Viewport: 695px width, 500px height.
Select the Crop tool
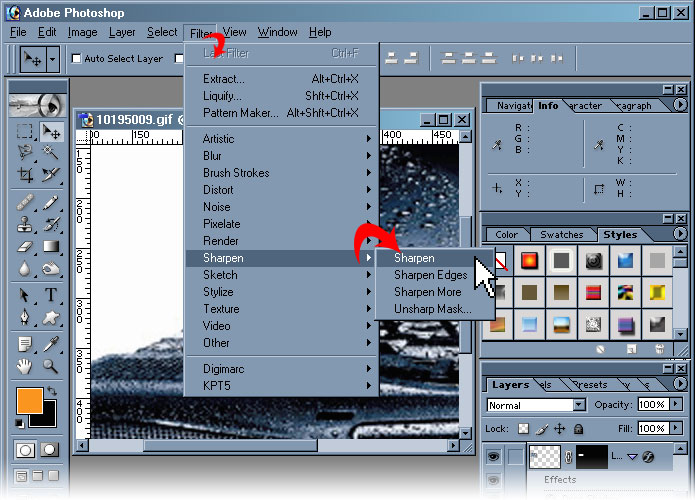coord(24,175)
